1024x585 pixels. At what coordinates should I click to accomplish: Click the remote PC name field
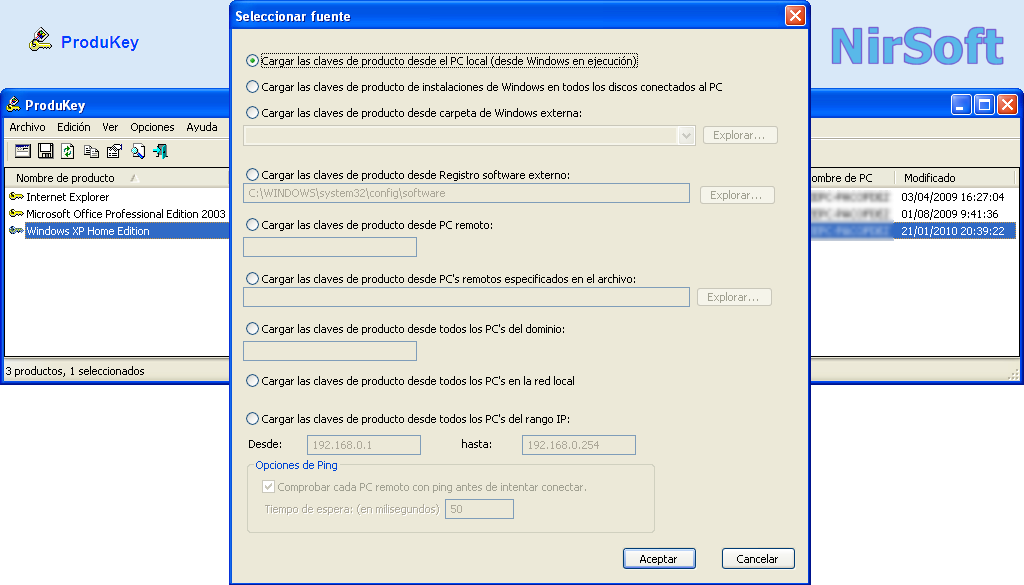pyautogui.click(x=330, y=247)
